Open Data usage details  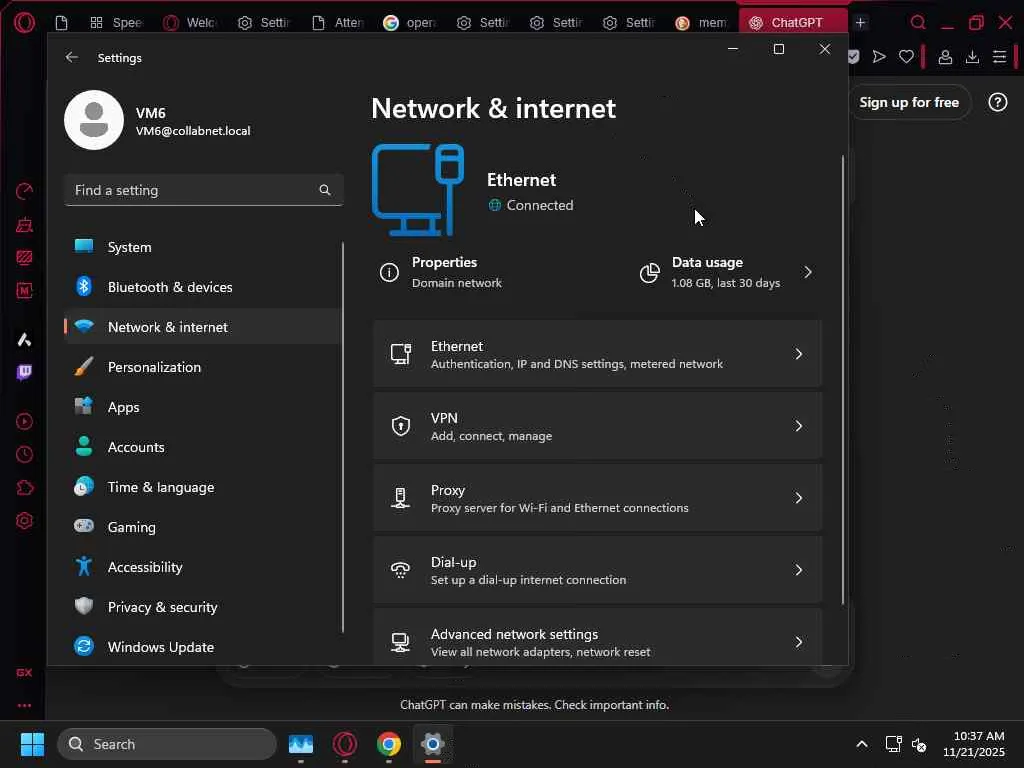click(x=727, y=272)
